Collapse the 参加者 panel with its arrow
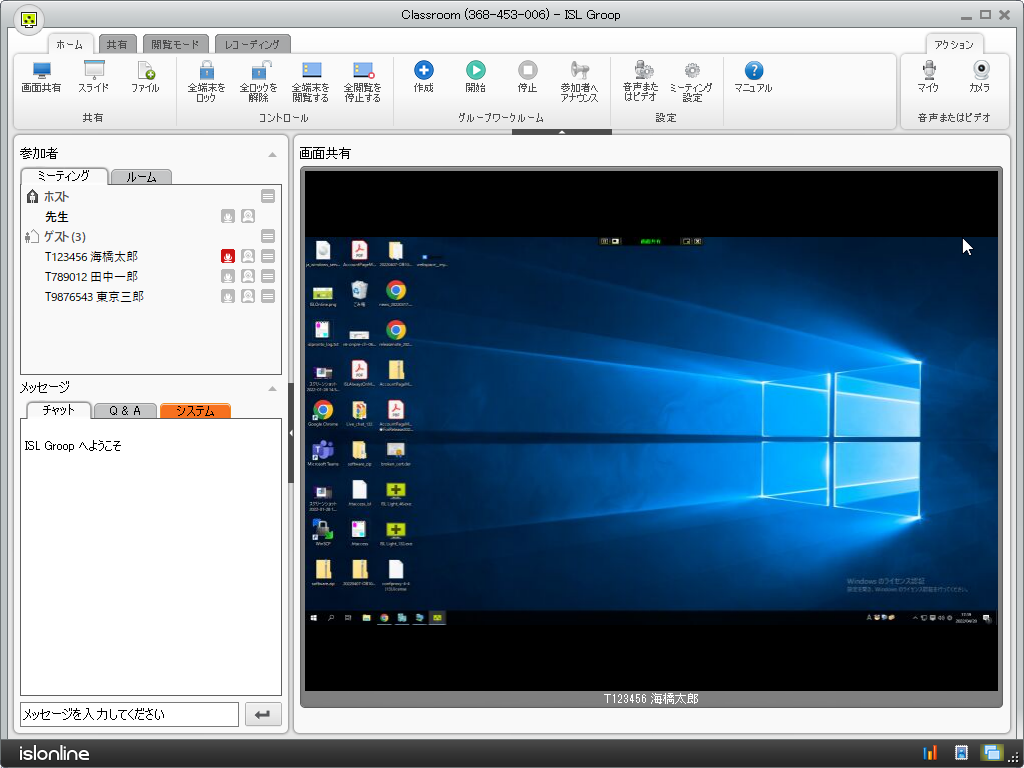Image resolution: width=1024 pixels, height=768 pixels. click(x=272, y=154)
